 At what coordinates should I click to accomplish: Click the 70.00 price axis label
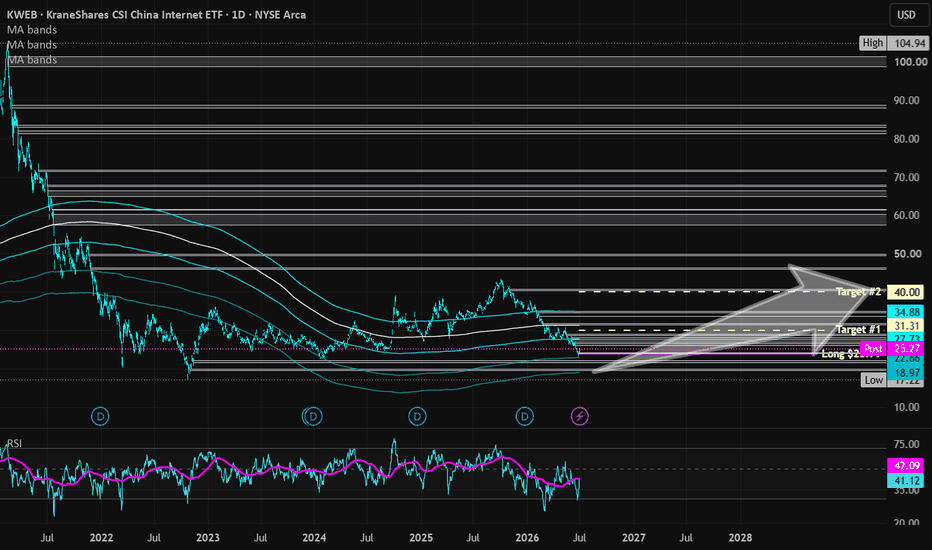tap(906, 177)
